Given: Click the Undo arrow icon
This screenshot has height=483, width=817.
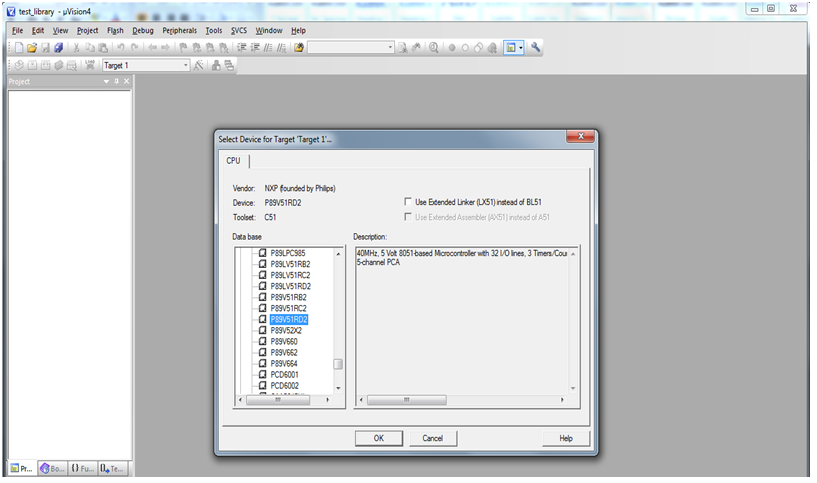Looking at the screenshot, I should point(121,48).
